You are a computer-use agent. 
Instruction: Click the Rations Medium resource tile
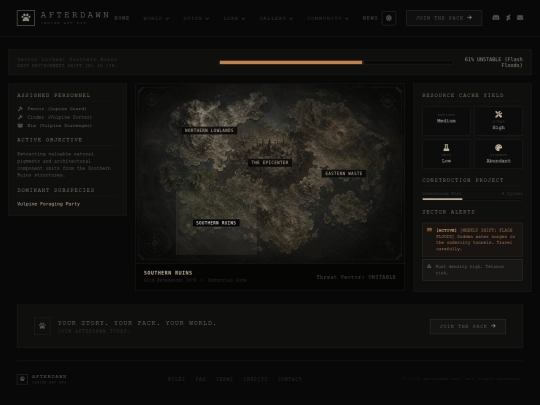pyautogui.click(x=446, y=121)
